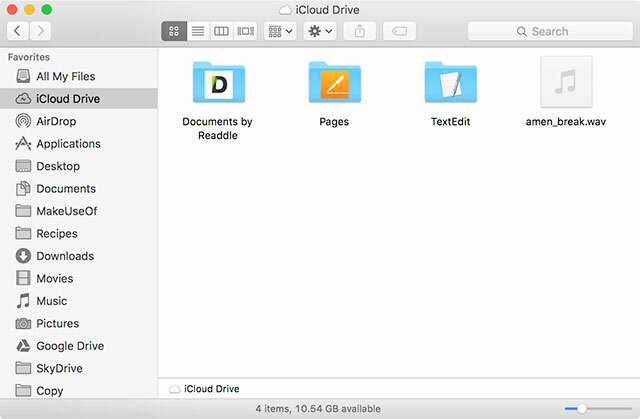The width and height of the screenshot is (640, 419).
Task: Switch to icon view
Action: [174, 31]
